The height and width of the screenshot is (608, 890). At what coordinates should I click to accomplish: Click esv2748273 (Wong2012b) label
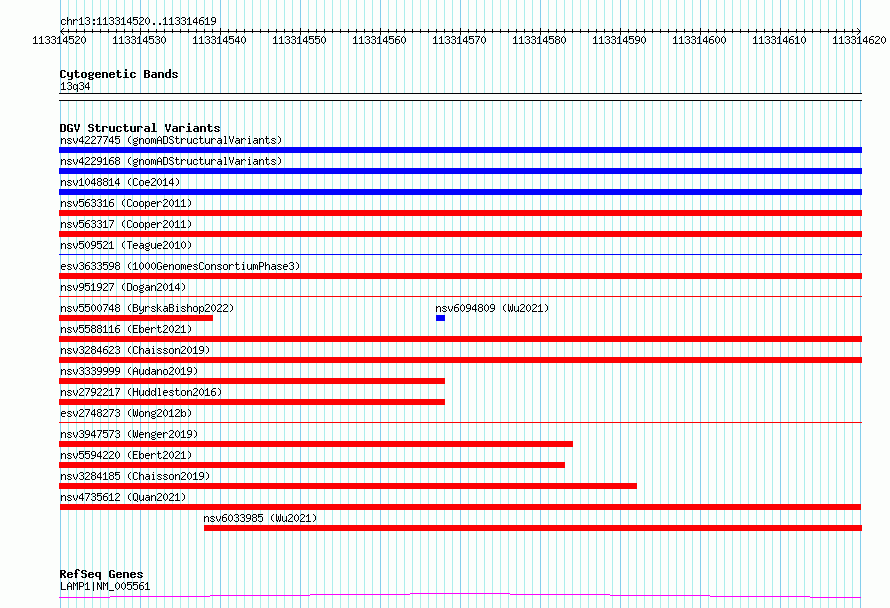pyautogui.click(x=126, y=413)
